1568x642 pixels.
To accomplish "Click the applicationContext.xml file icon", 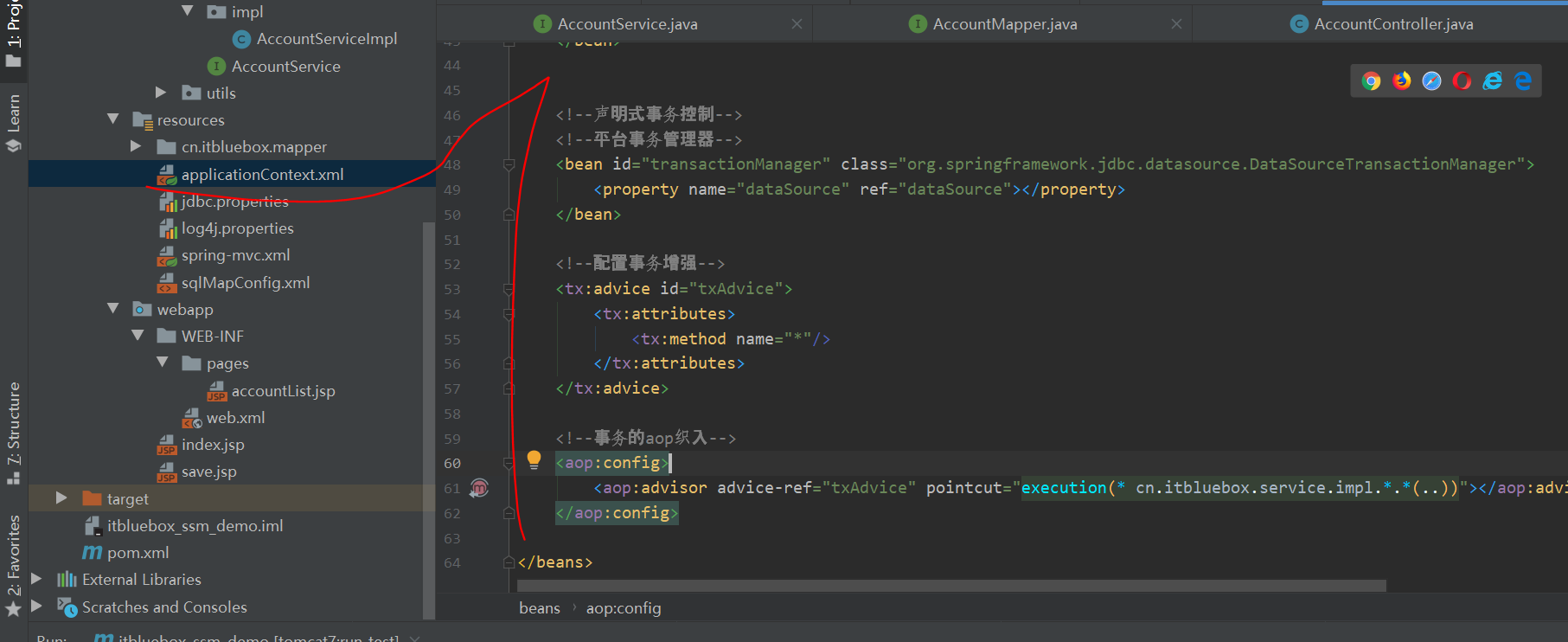I will [167, 175].
